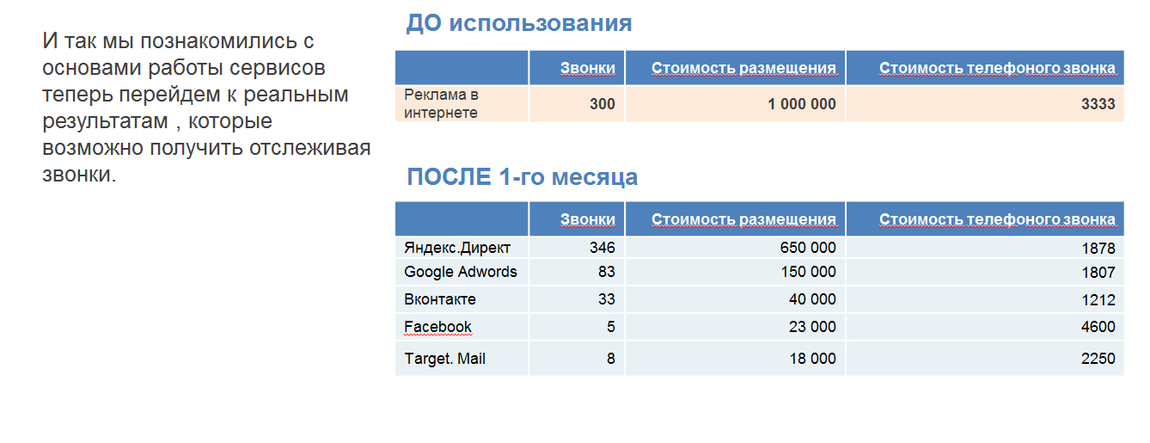
Task: Click the value "1 000 000"
Action: click(x=802, y=104)
